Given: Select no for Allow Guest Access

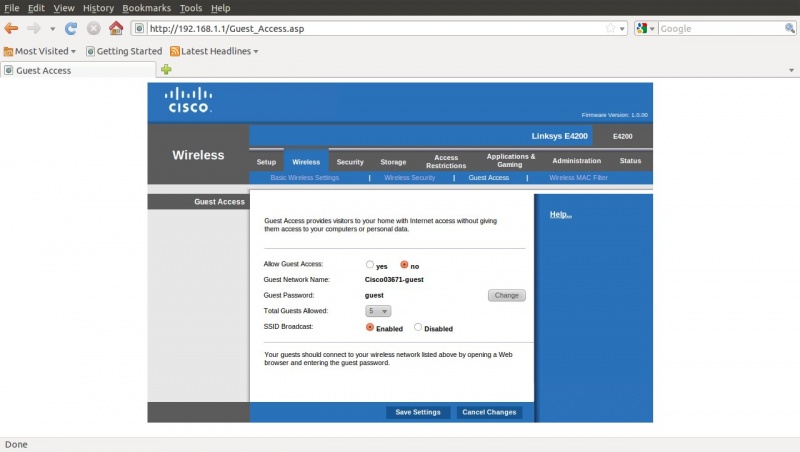Looking at the screenshot, I should 404,265.
